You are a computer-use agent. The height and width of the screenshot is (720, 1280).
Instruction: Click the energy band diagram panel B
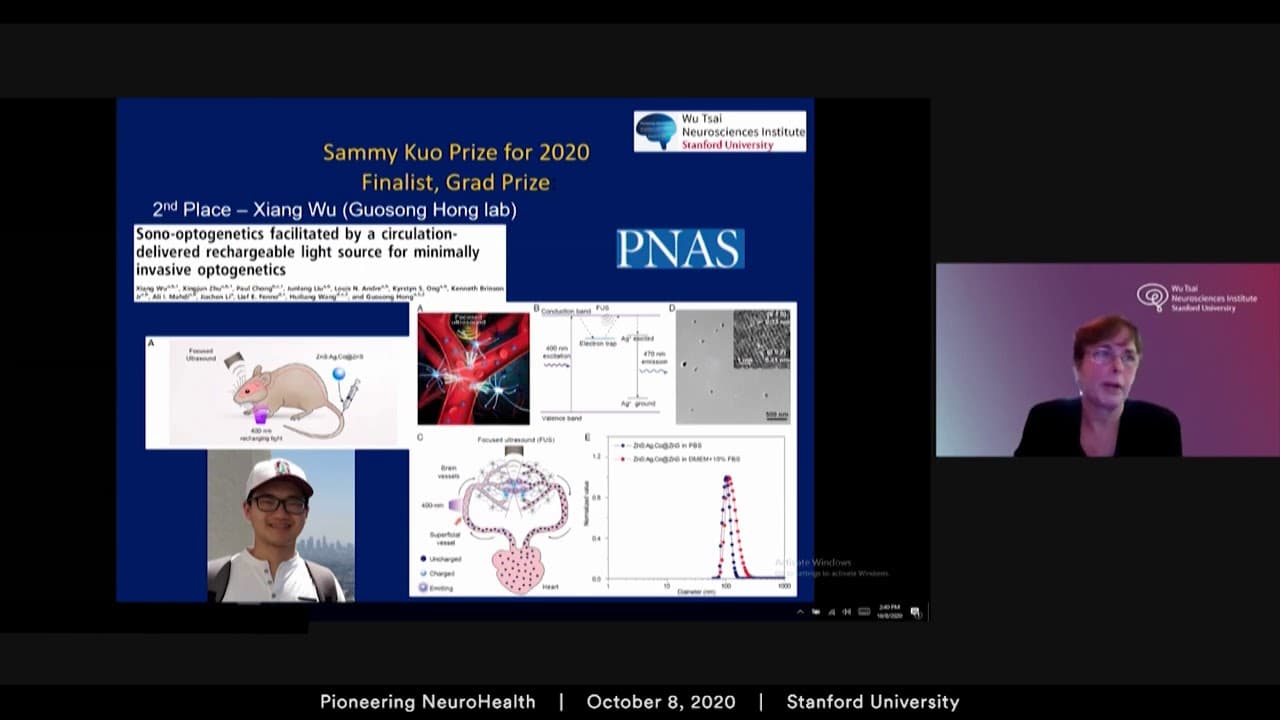[x=600, y=364]
